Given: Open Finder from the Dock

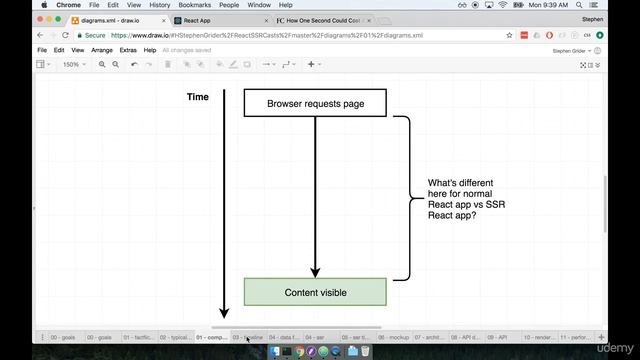Looking at the screenshot, I should [275, 351].
